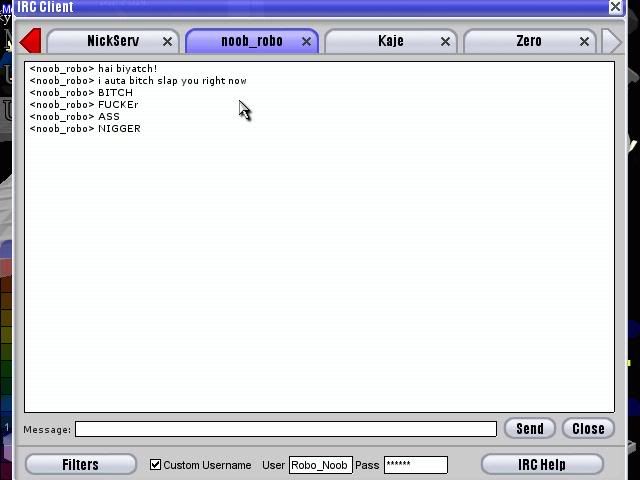
Task: Open the Kaje chat tab
Action: (391, 41)
